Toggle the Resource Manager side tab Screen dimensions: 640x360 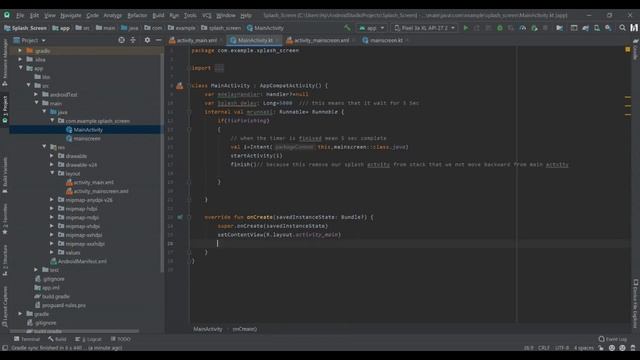(x=5, y=62)
